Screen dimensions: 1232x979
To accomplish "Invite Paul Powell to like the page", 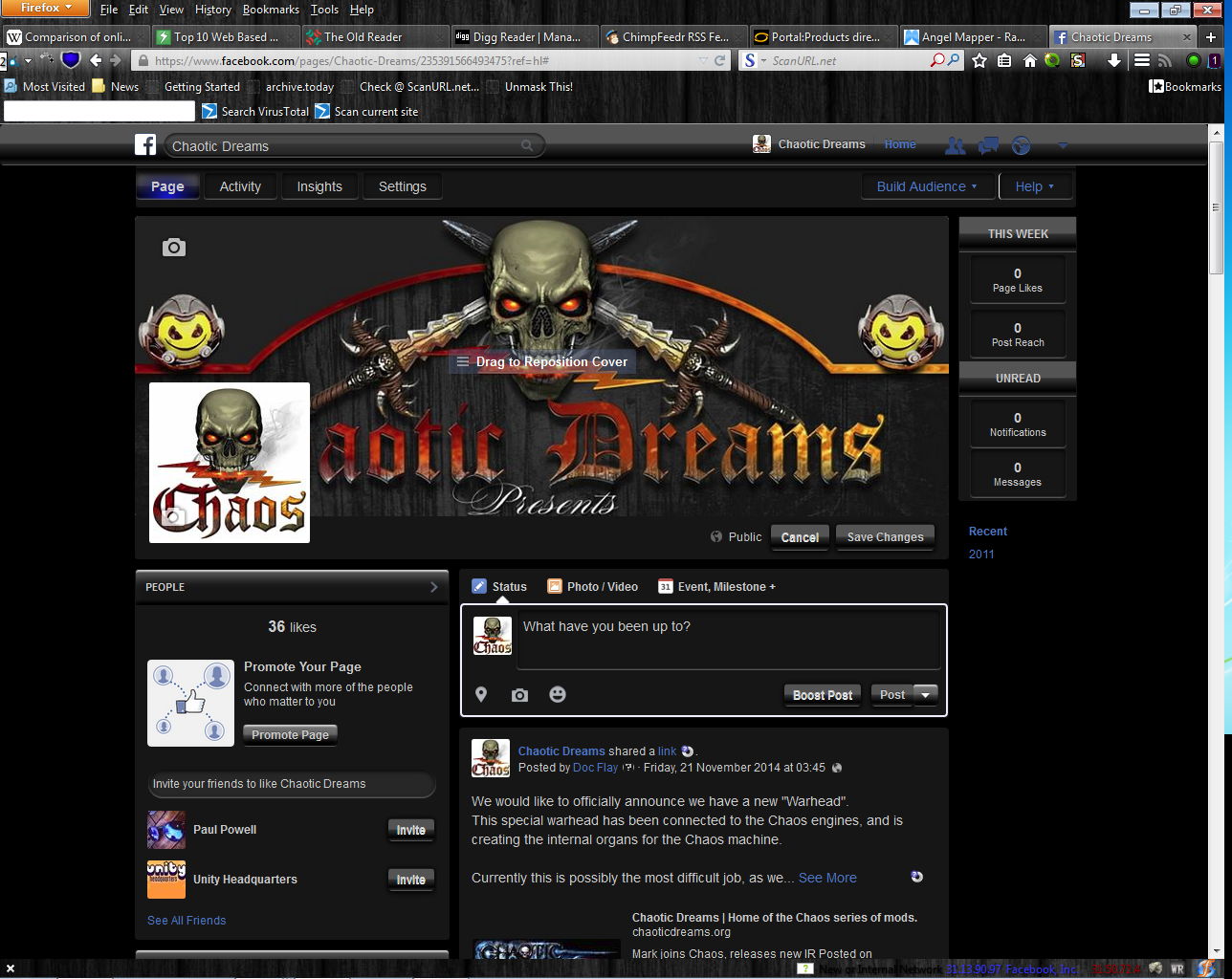I will coord(410,830).
